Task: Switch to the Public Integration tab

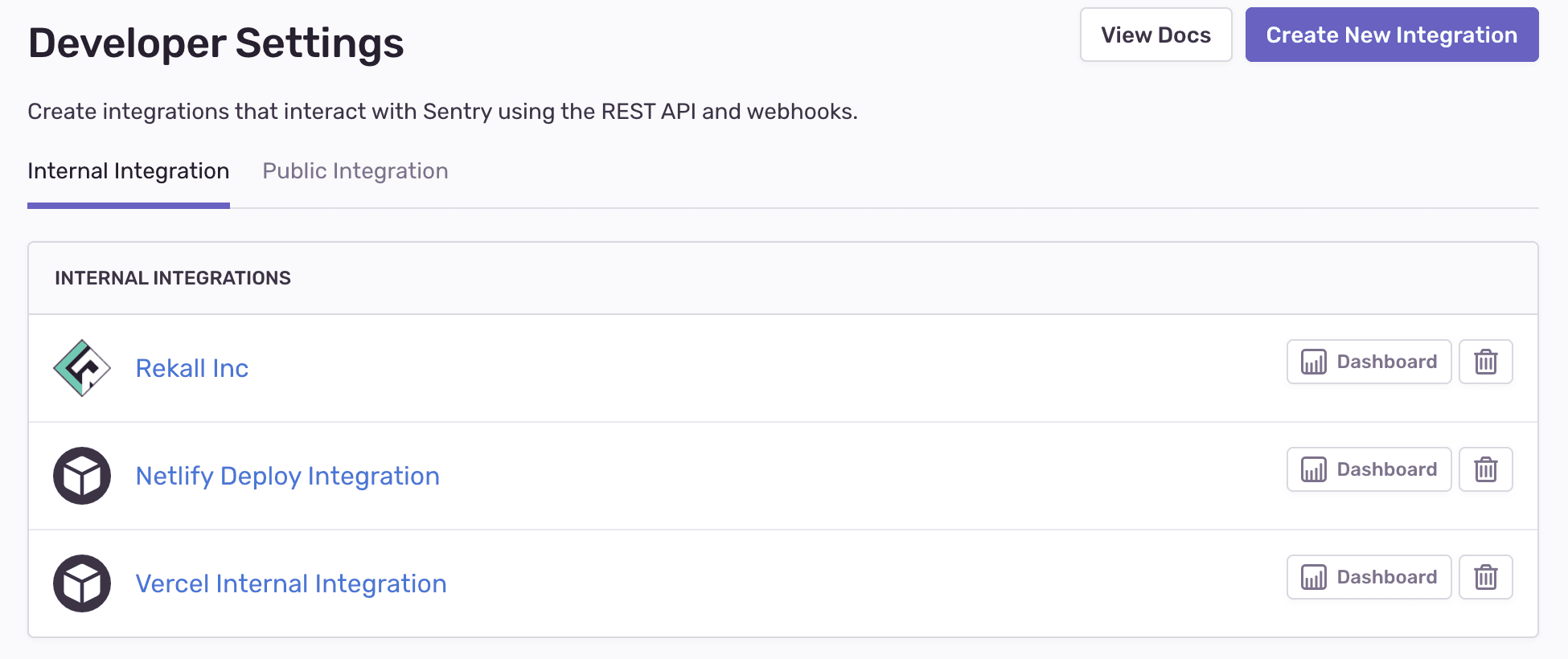Action: (x=355, y=170)
